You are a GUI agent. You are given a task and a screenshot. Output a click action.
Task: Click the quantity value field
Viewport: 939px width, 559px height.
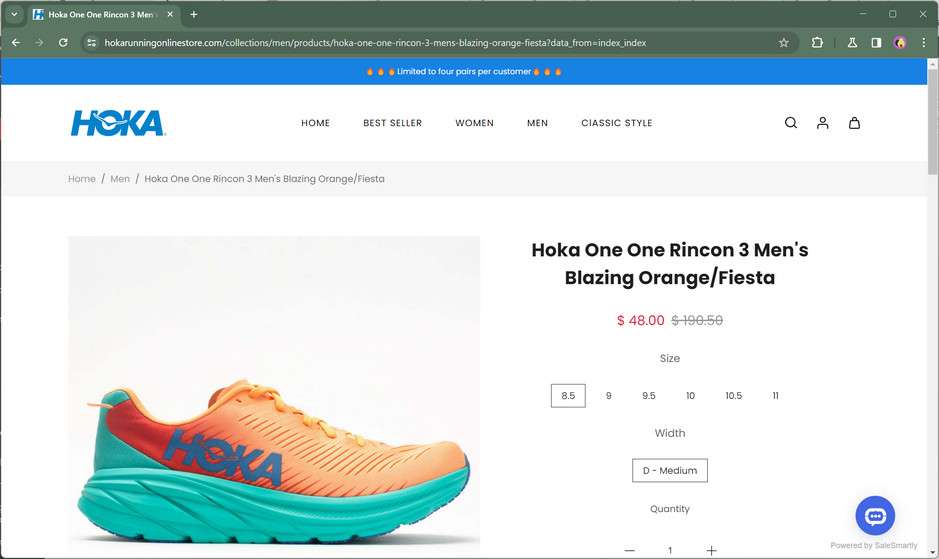tap(670, 550)
